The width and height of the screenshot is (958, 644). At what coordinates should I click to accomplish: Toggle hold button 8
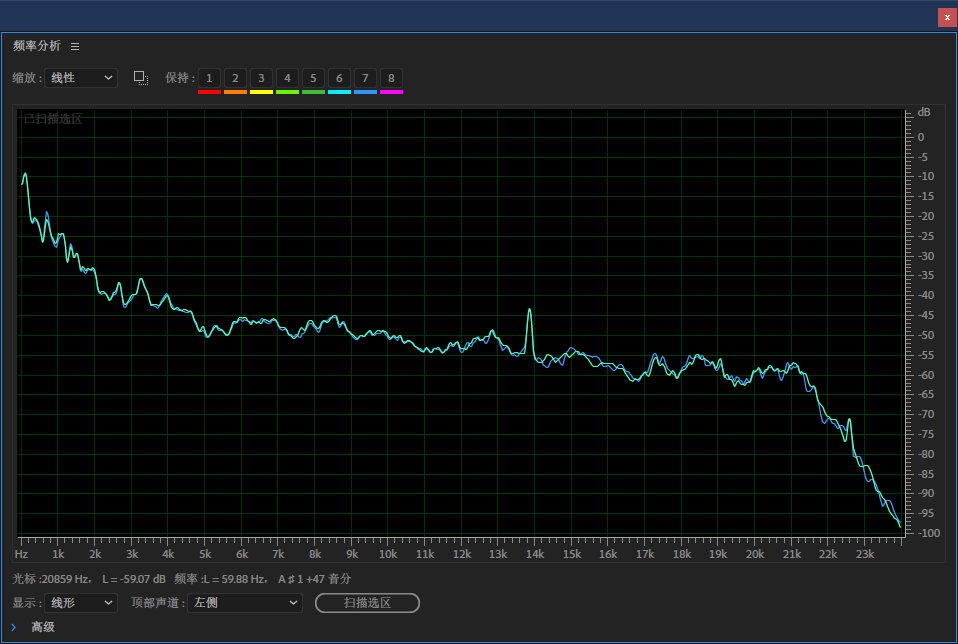[x=391, y=78]
